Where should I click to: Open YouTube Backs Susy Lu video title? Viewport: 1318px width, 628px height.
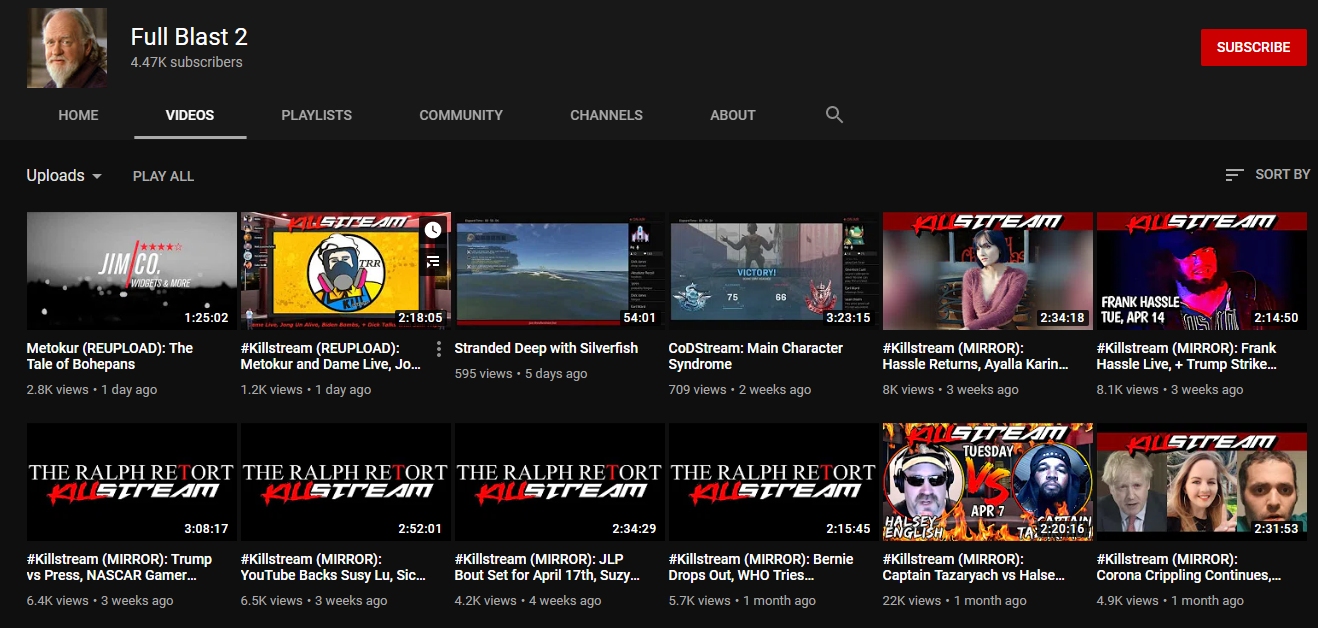click(x=333, y=567)
